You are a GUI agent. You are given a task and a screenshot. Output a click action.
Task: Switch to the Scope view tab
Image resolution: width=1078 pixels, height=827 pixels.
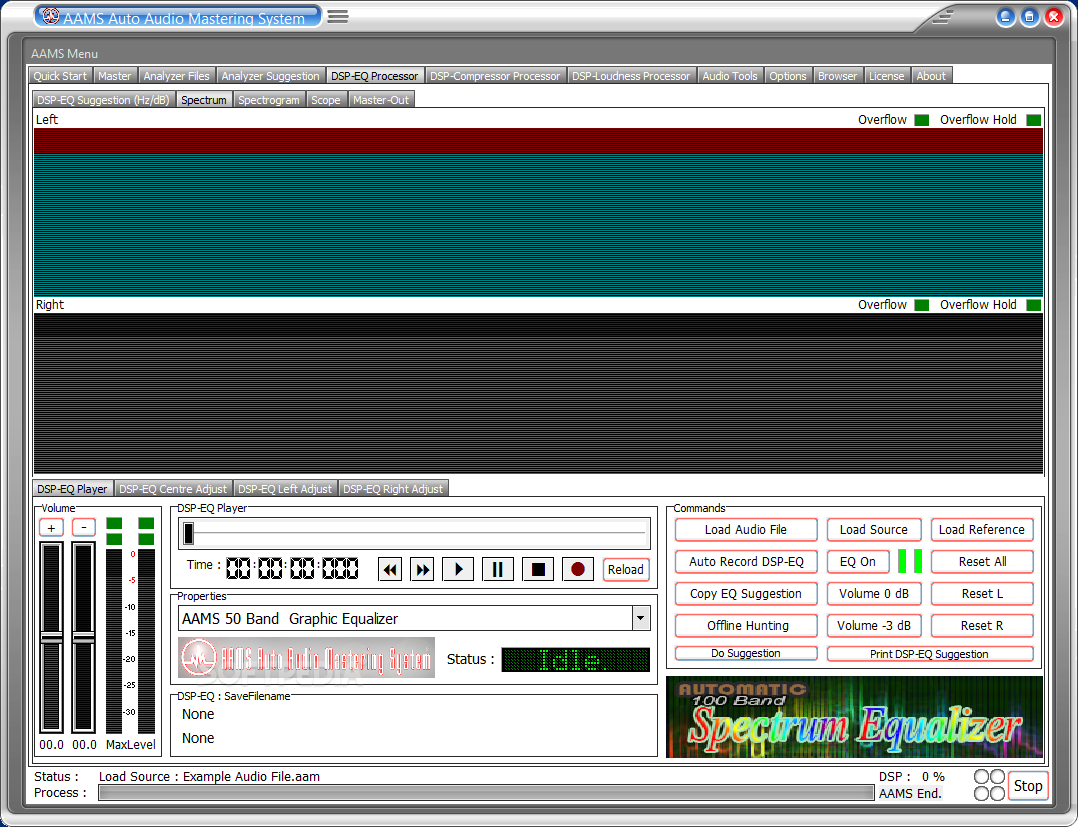326,100
